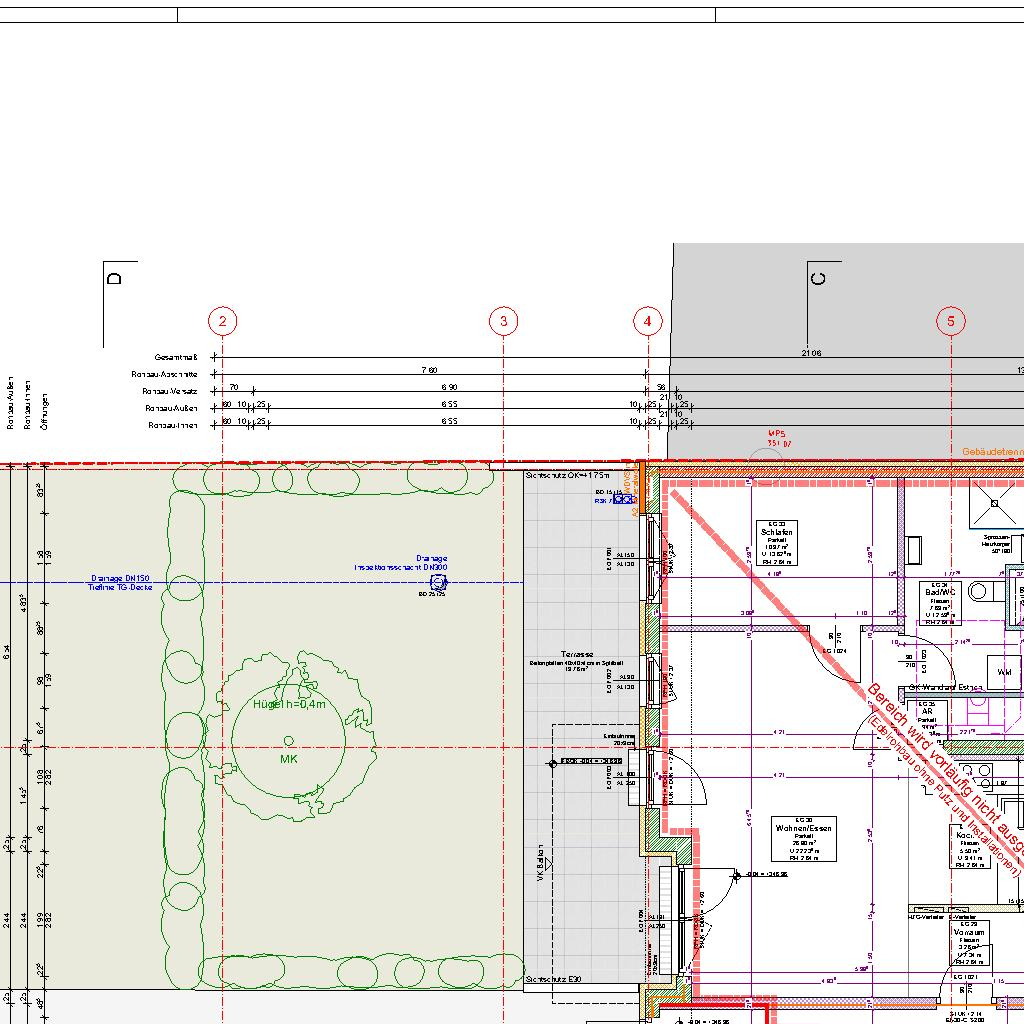Select the Rohbau-Abschnitte dimension row label
The height and width of the screenshot is (1024, 1024).
164,374
